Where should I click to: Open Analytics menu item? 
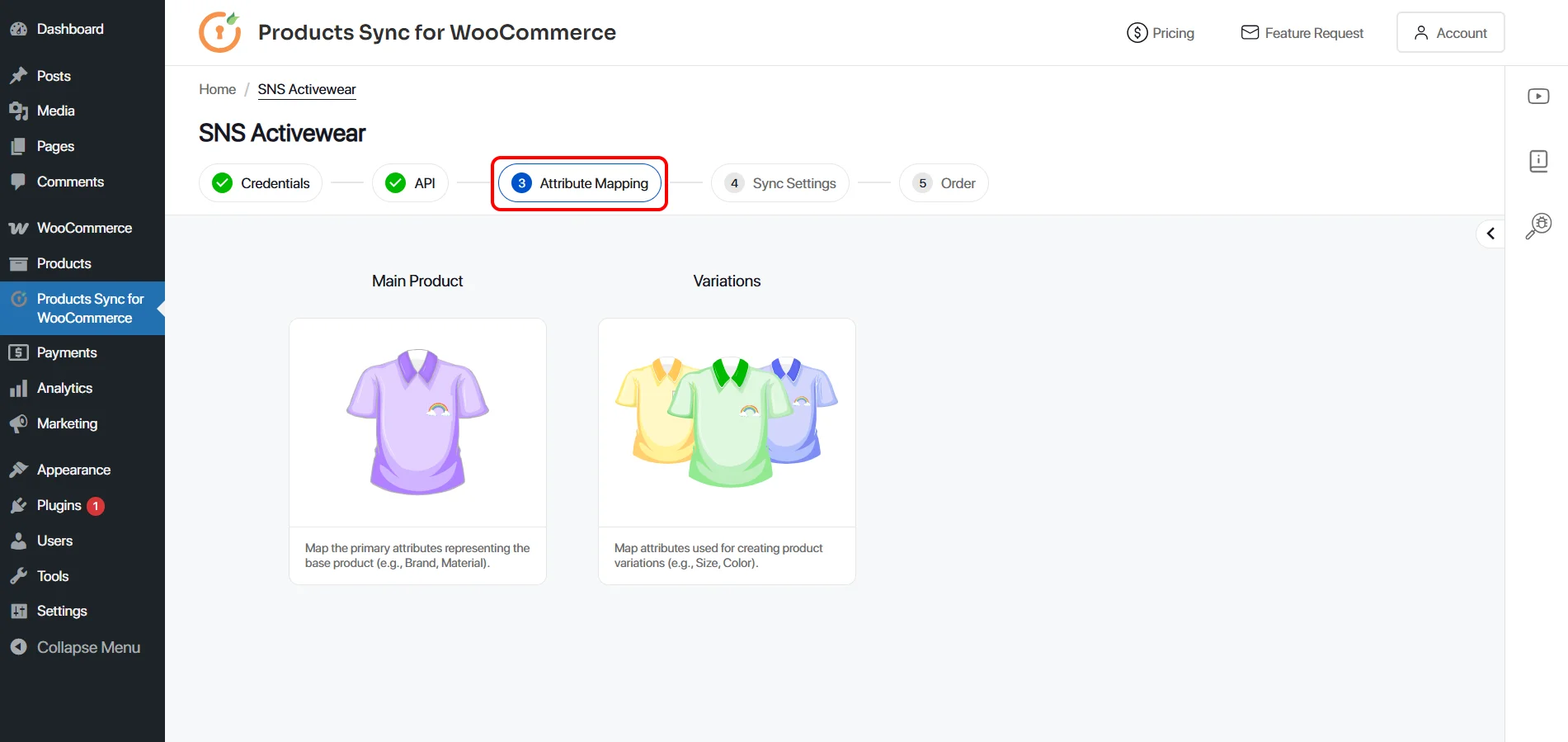[x=82, y=388]
